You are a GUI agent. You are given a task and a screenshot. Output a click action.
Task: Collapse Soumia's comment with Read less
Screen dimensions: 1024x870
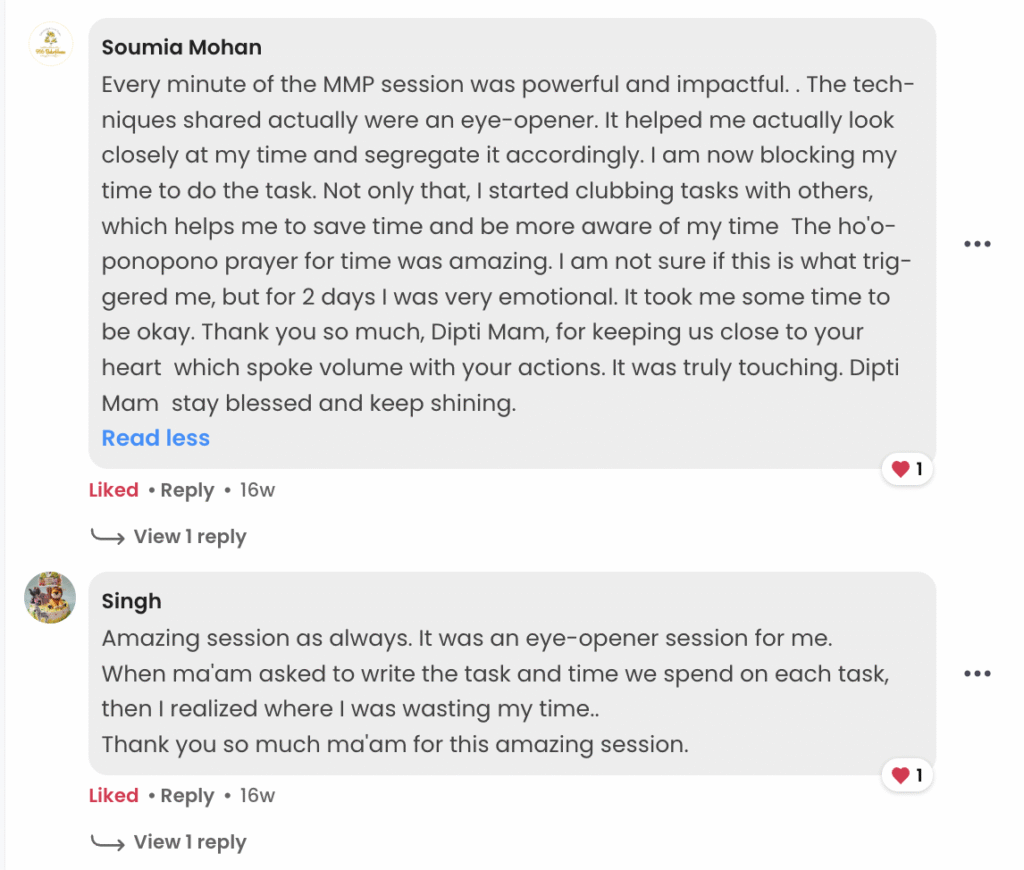[155, 438]
